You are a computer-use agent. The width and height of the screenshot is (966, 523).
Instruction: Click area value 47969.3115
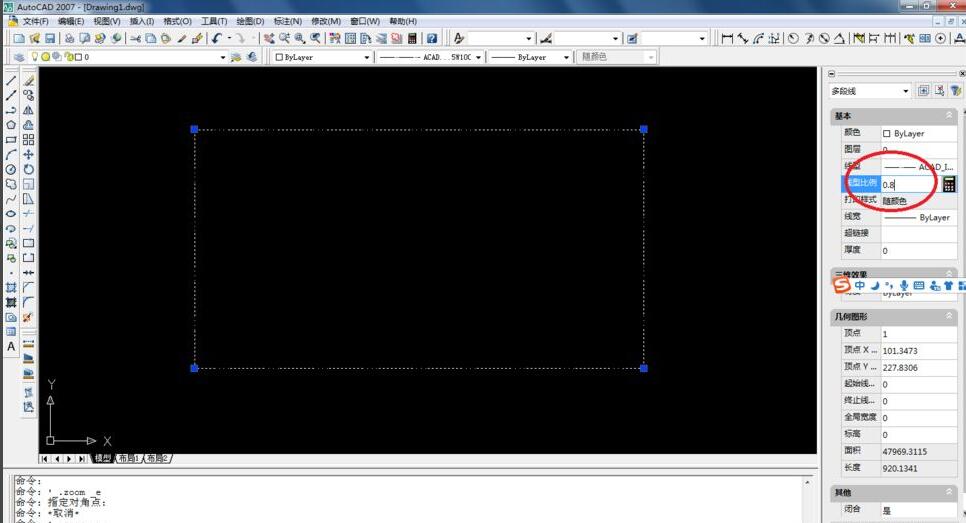[x=919, y=451]
